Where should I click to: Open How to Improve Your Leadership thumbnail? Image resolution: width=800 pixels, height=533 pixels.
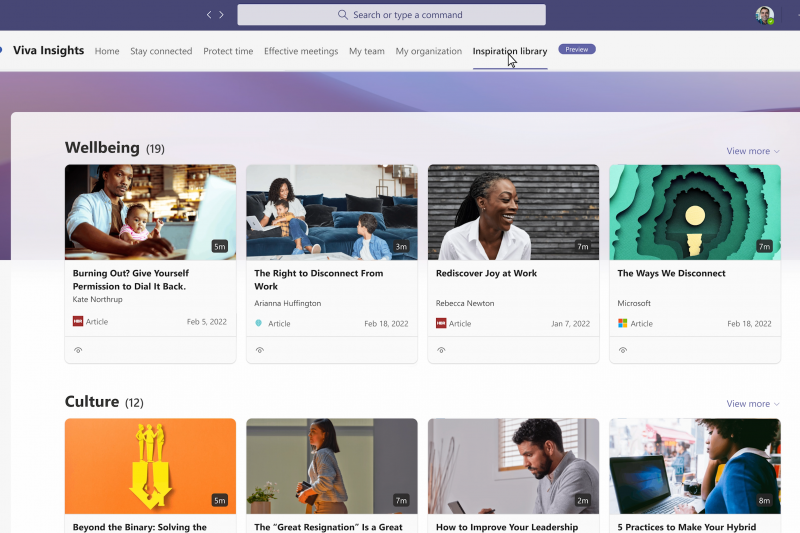click(x=513, y=466)
